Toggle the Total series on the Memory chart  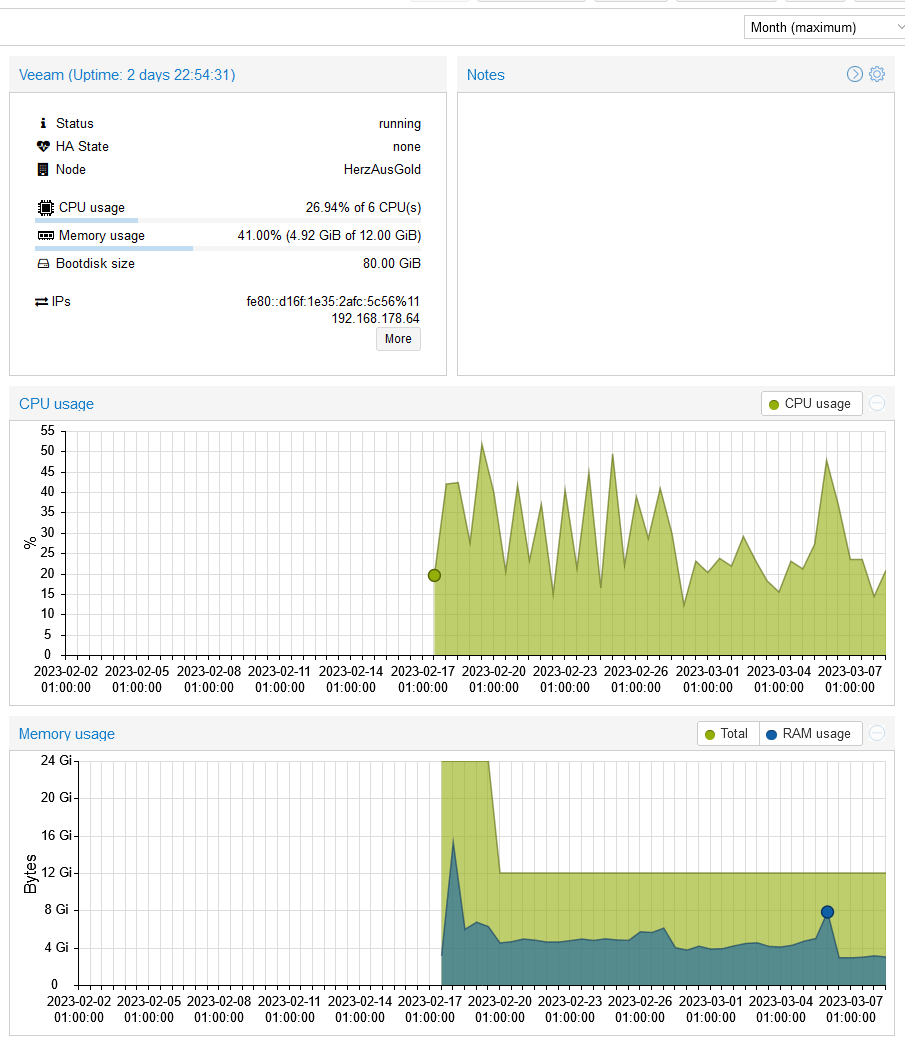728,733
